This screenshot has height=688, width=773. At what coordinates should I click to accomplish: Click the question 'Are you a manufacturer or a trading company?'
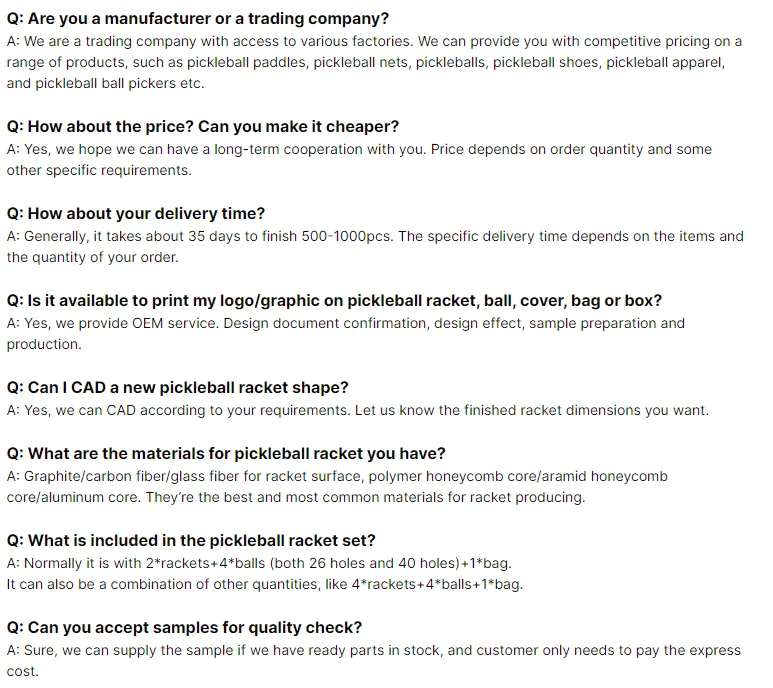(198, 19)
